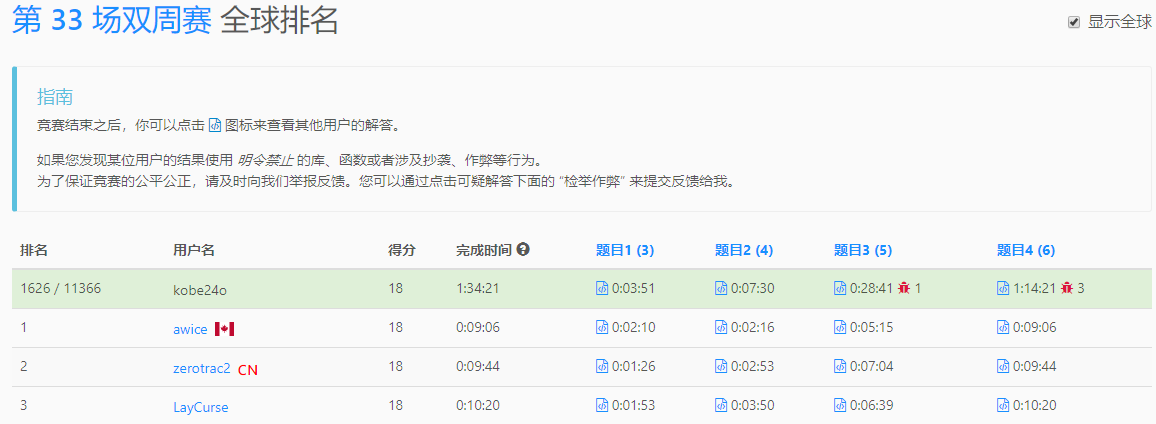View zerotrac2's 0:02:53 solution code icon

click(x=720, y=366)
